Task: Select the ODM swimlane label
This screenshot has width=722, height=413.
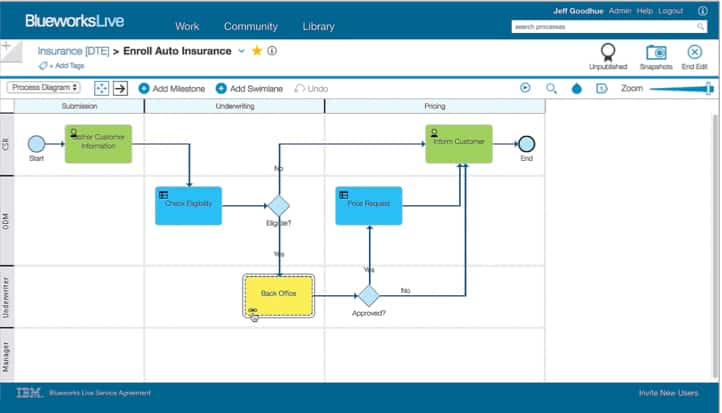Action: (x=6, y=221)
